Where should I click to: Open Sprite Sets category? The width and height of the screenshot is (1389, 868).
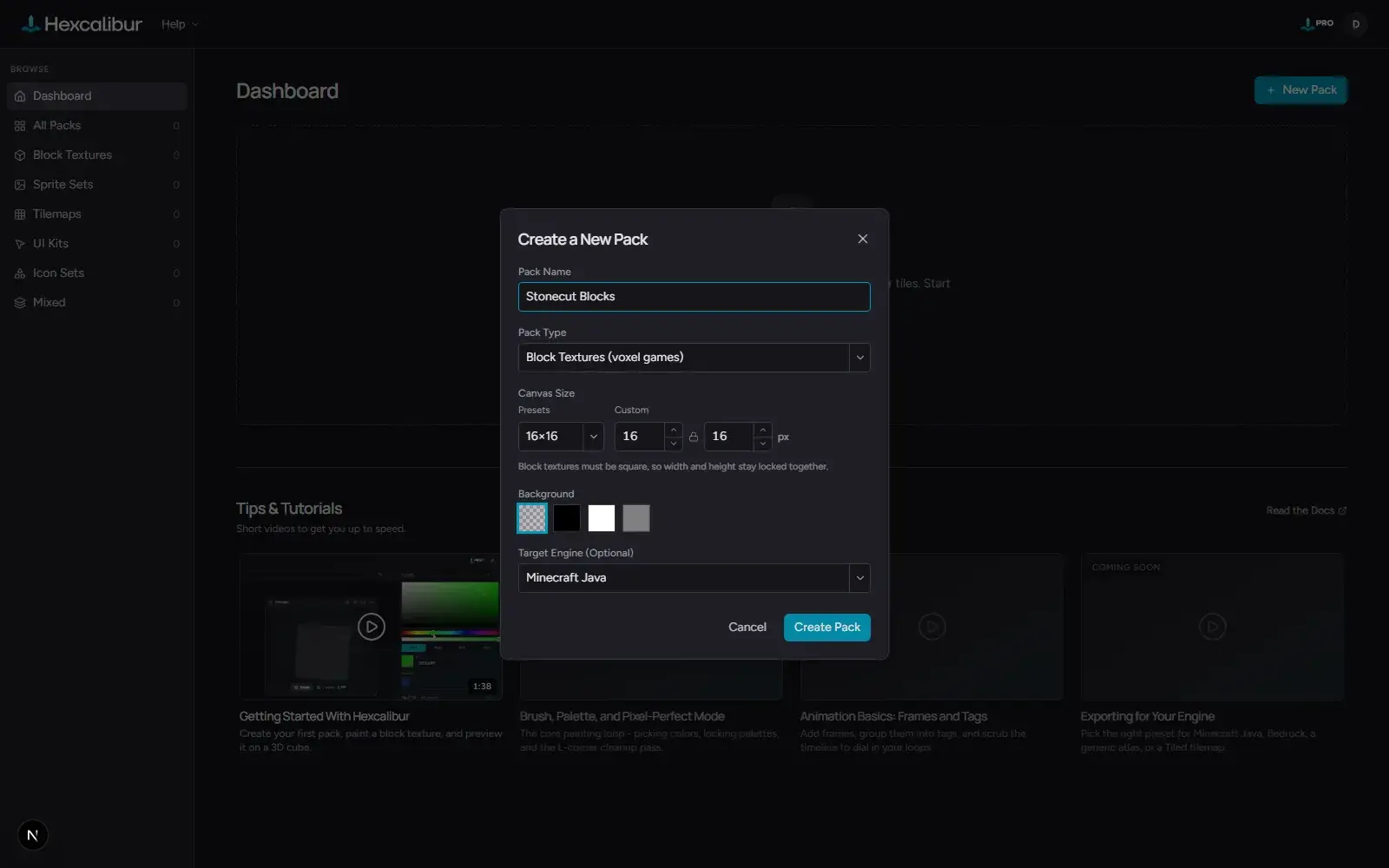[96, 185]
